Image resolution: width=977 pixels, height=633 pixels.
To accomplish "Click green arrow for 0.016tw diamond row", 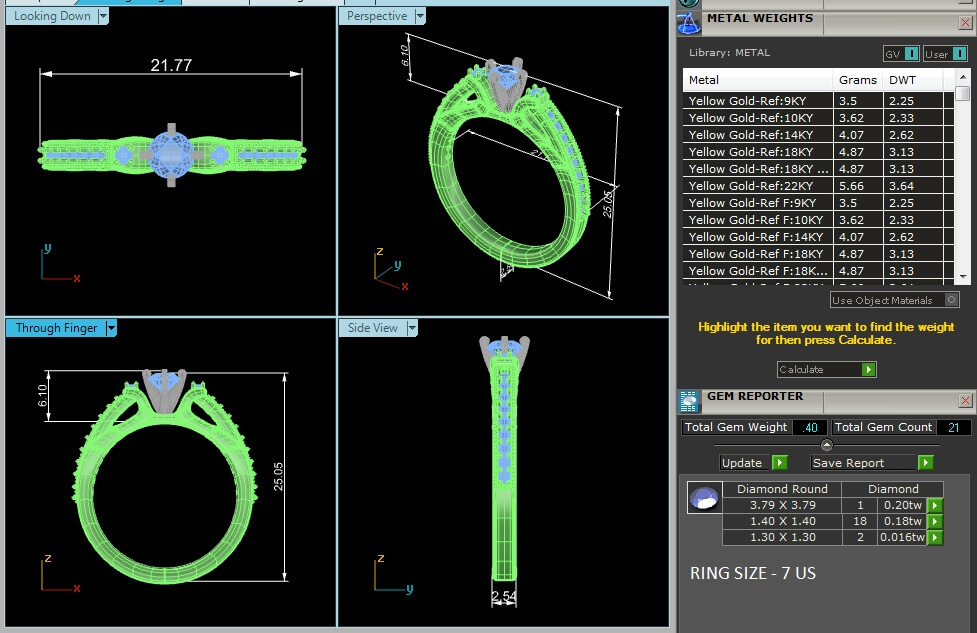I will point(935,538).
